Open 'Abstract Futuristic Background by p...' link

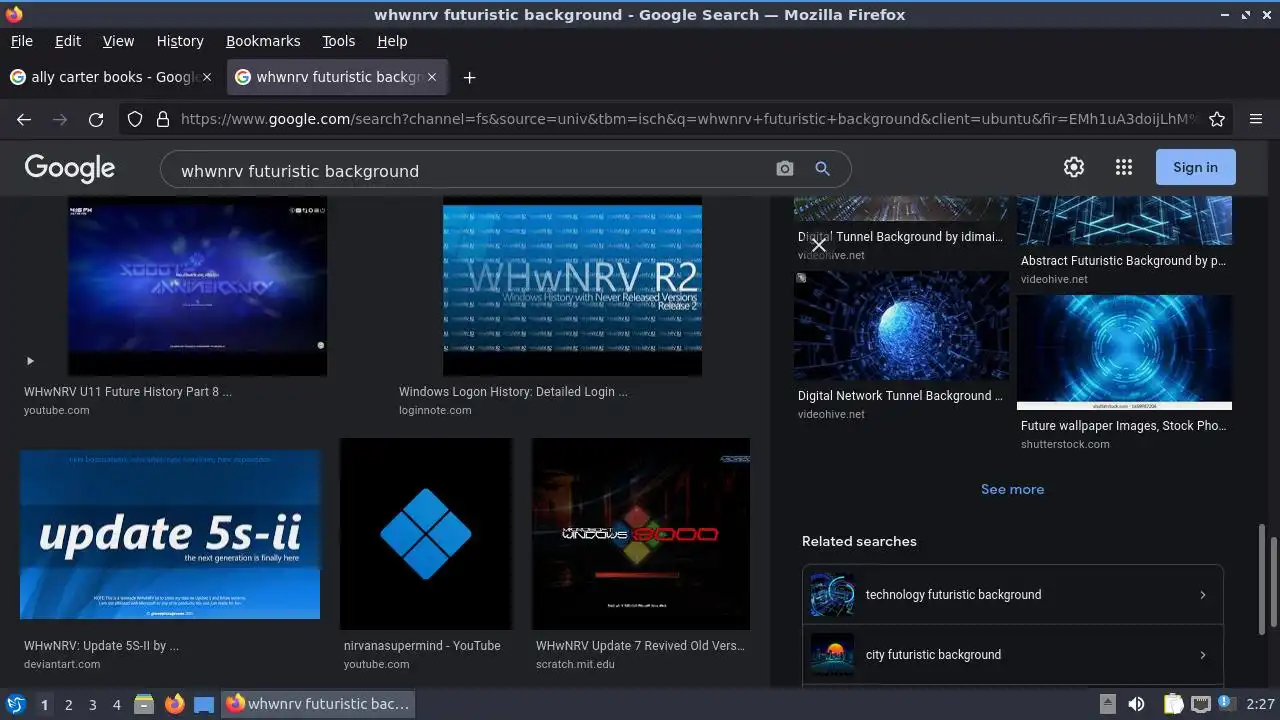pyautogui.click(x=1123, y=261)
